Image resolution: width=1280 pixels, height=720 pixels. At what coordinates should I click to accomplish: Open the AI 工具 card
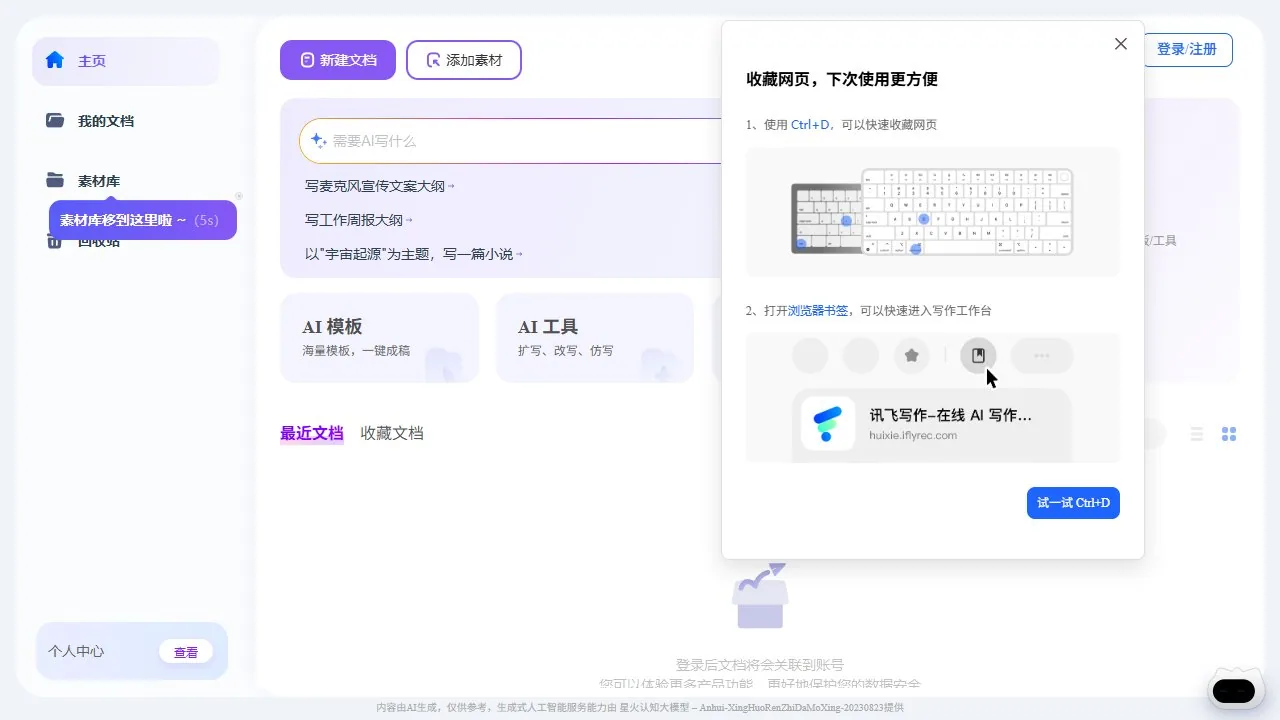pos(595,338)
